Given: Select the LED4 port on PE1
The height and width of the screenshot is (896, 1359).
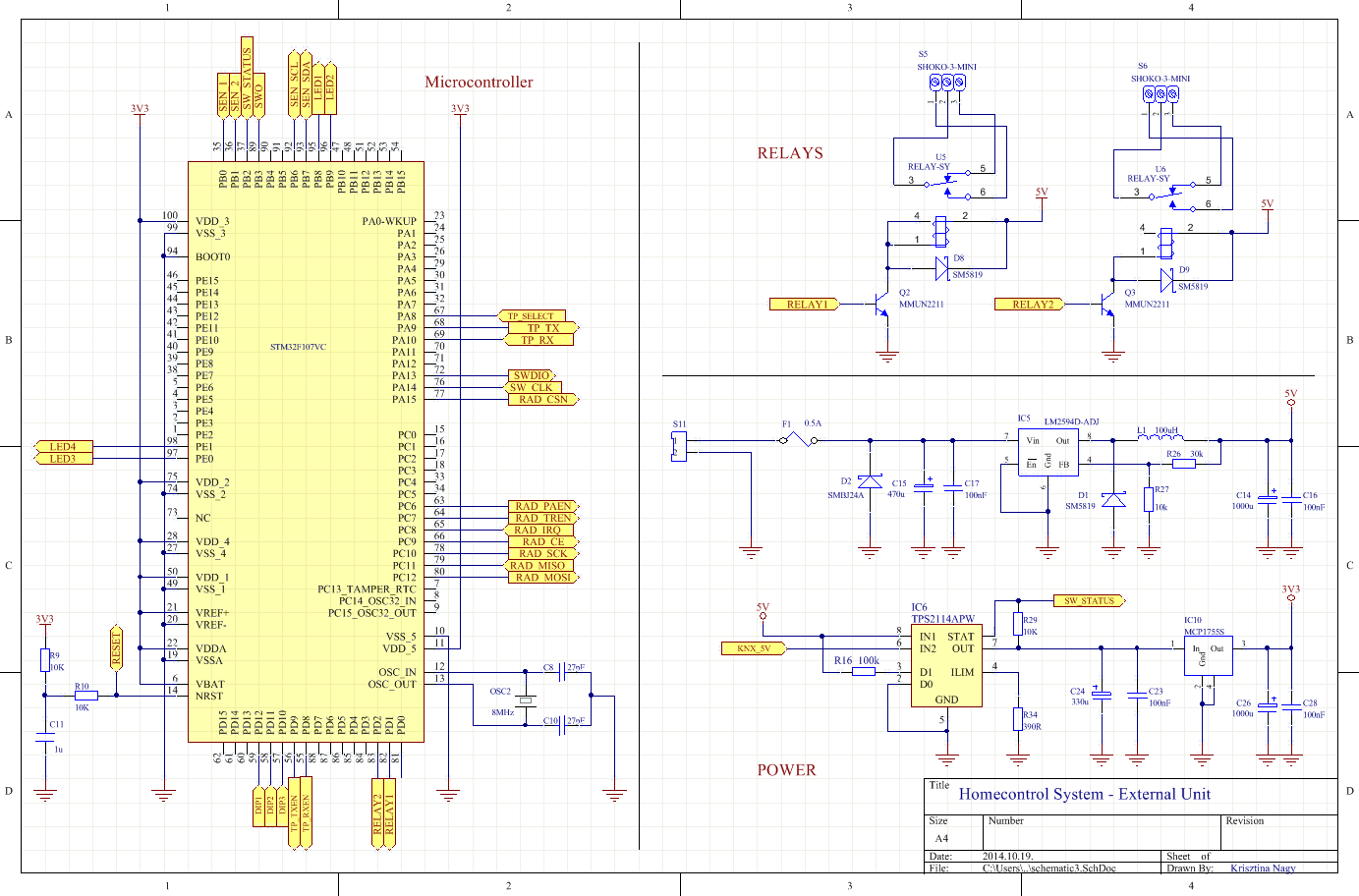Looking at the screenshot, I should click(x=64, y=447).
